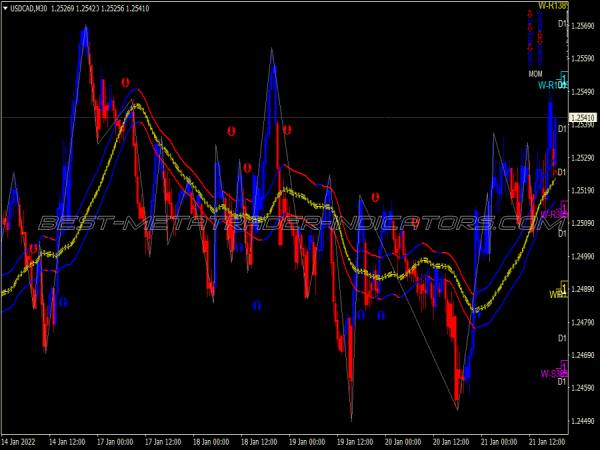The image size is (600, 450).
Task: Click the 1.24490 price scale value
Action: pos(583,421)
